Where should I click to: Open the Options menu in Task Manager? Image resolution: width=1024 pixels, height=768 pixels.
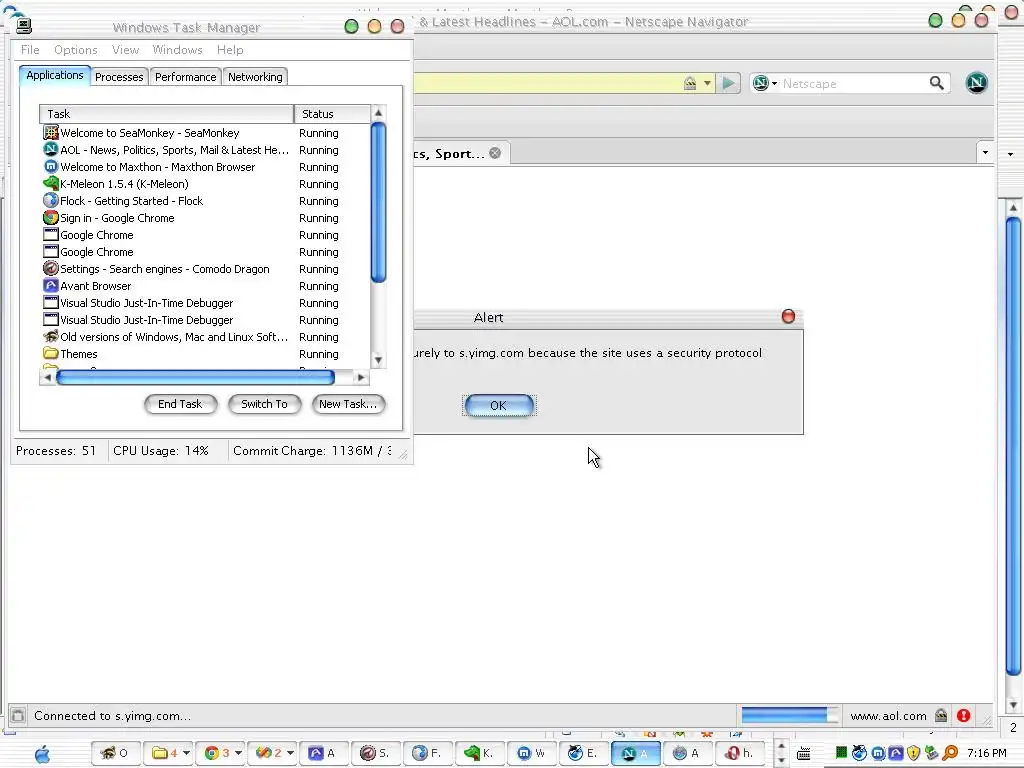[x=76, y=50]
